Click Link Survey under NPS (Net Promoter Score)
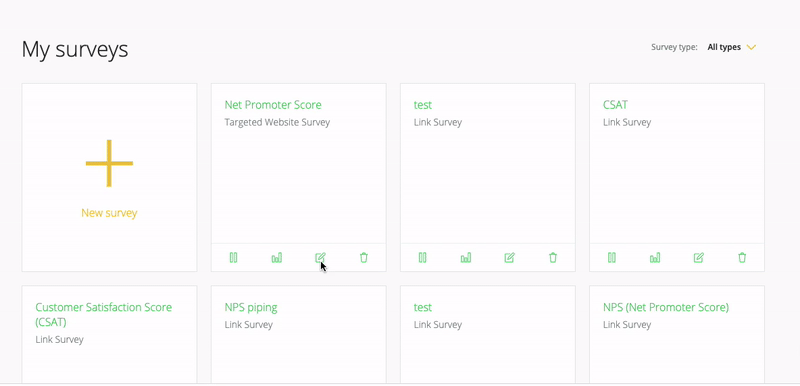 (x=627, y=325)
